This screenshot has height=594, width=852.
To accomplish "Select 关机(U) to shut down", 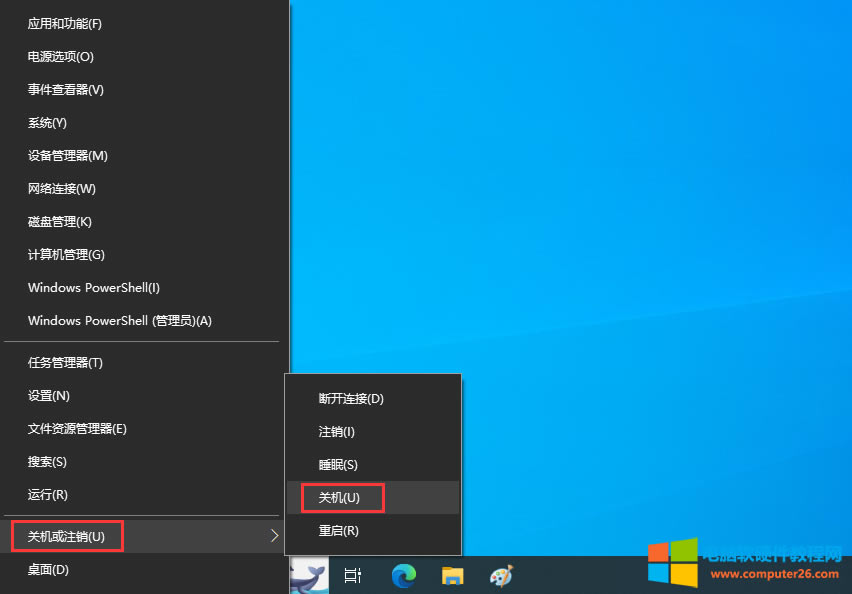I will (338, 497).
